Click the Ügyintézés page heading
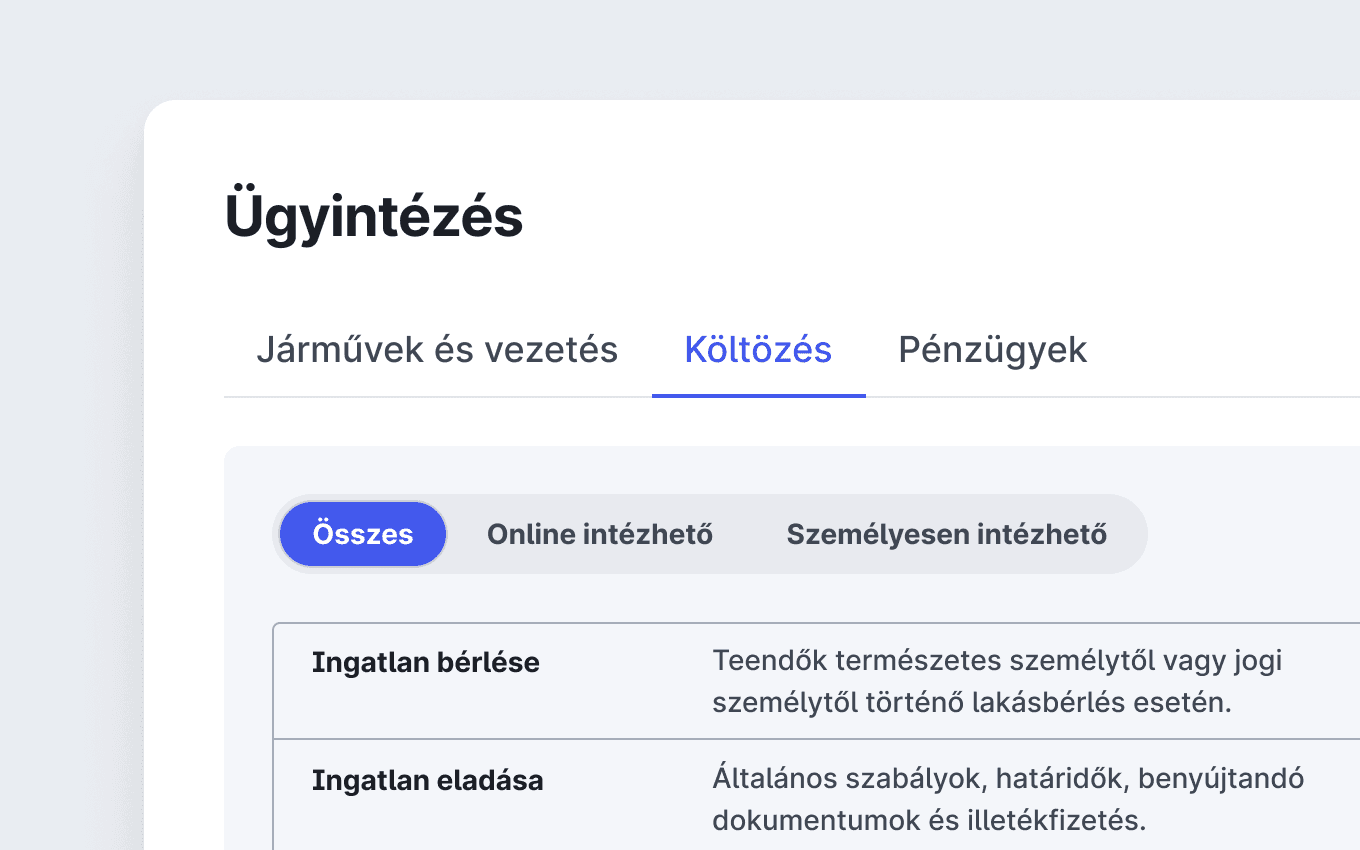The width and height of the screenshot is (1360, 850). coord(374,216)
